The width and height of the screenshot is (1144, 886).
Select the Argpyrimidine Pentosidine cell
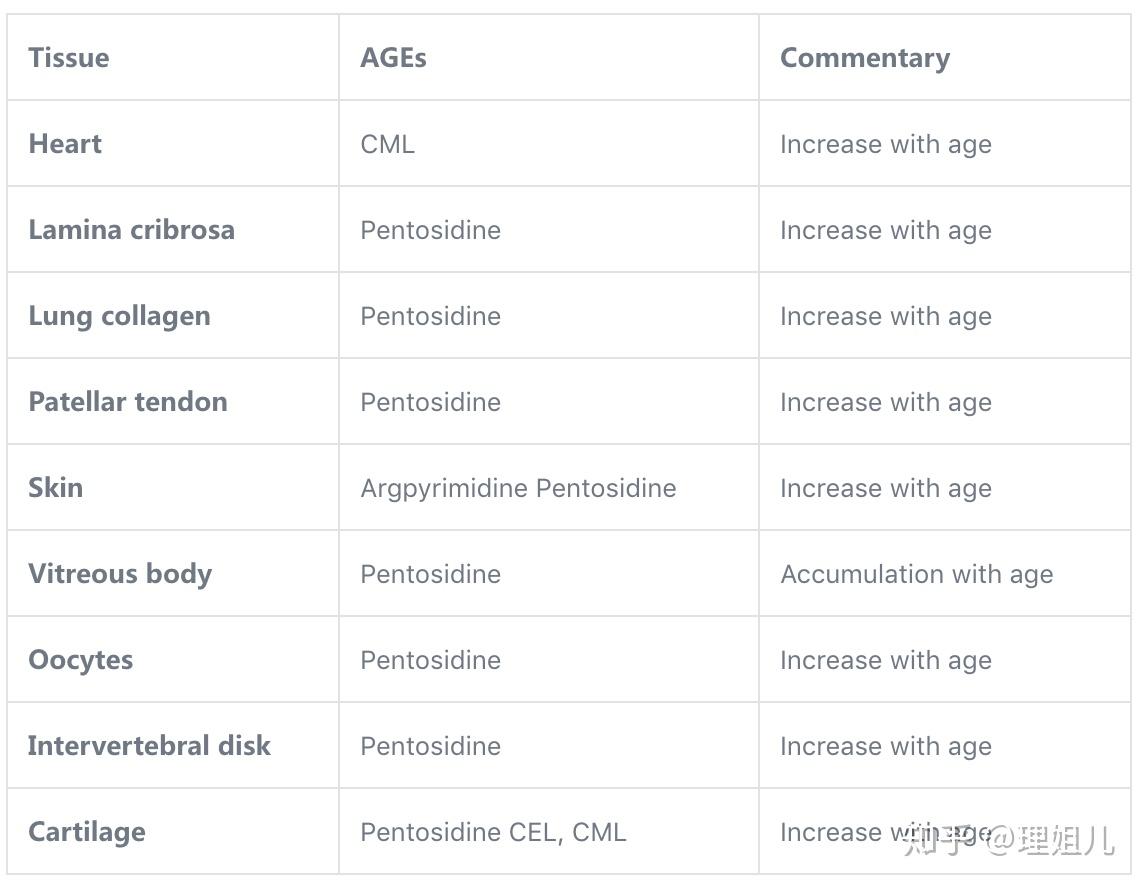(518, 488)
